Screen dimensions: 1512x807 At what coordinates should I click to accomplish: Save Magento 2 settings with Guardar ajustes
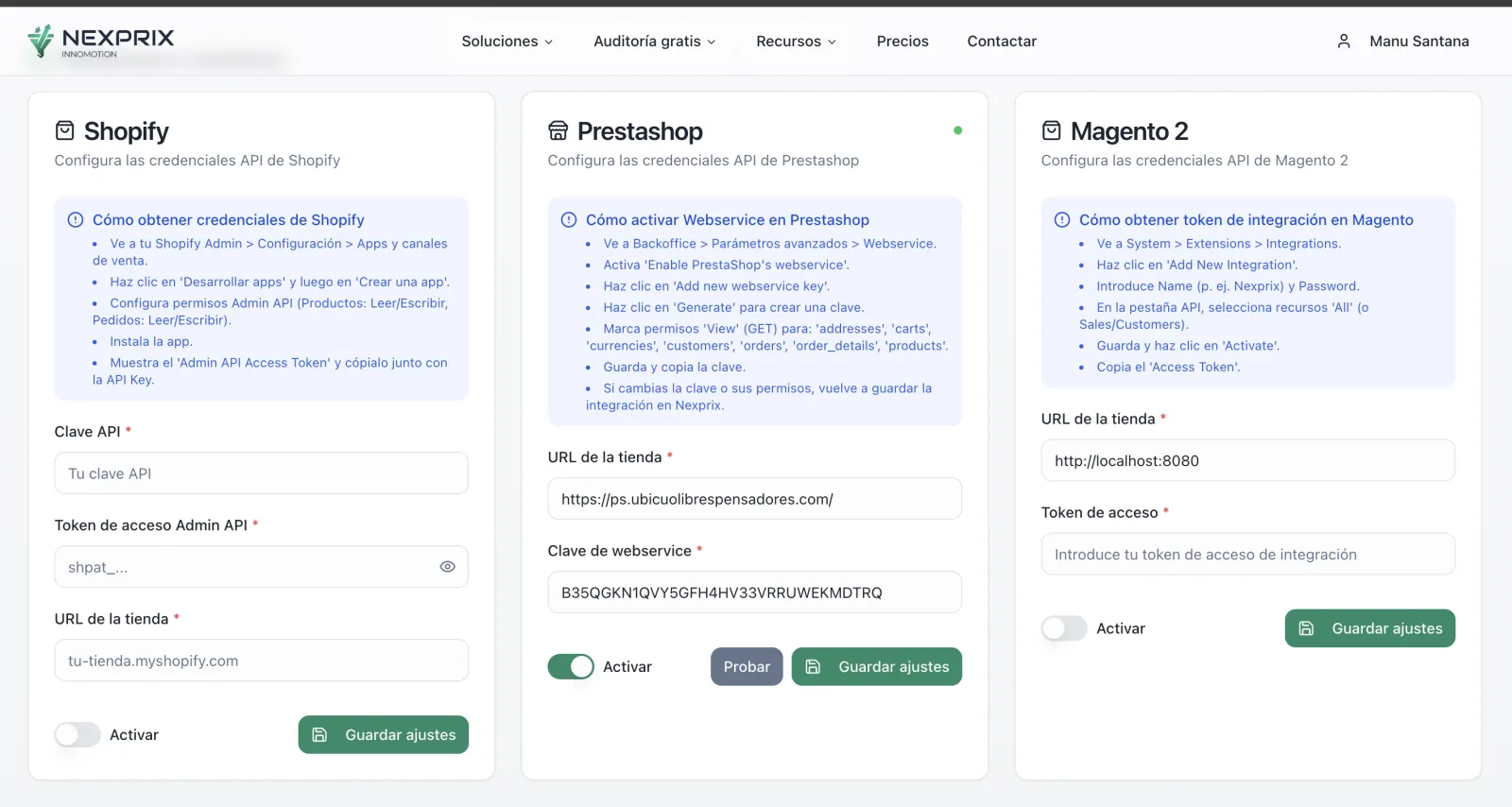point(1370,628)
